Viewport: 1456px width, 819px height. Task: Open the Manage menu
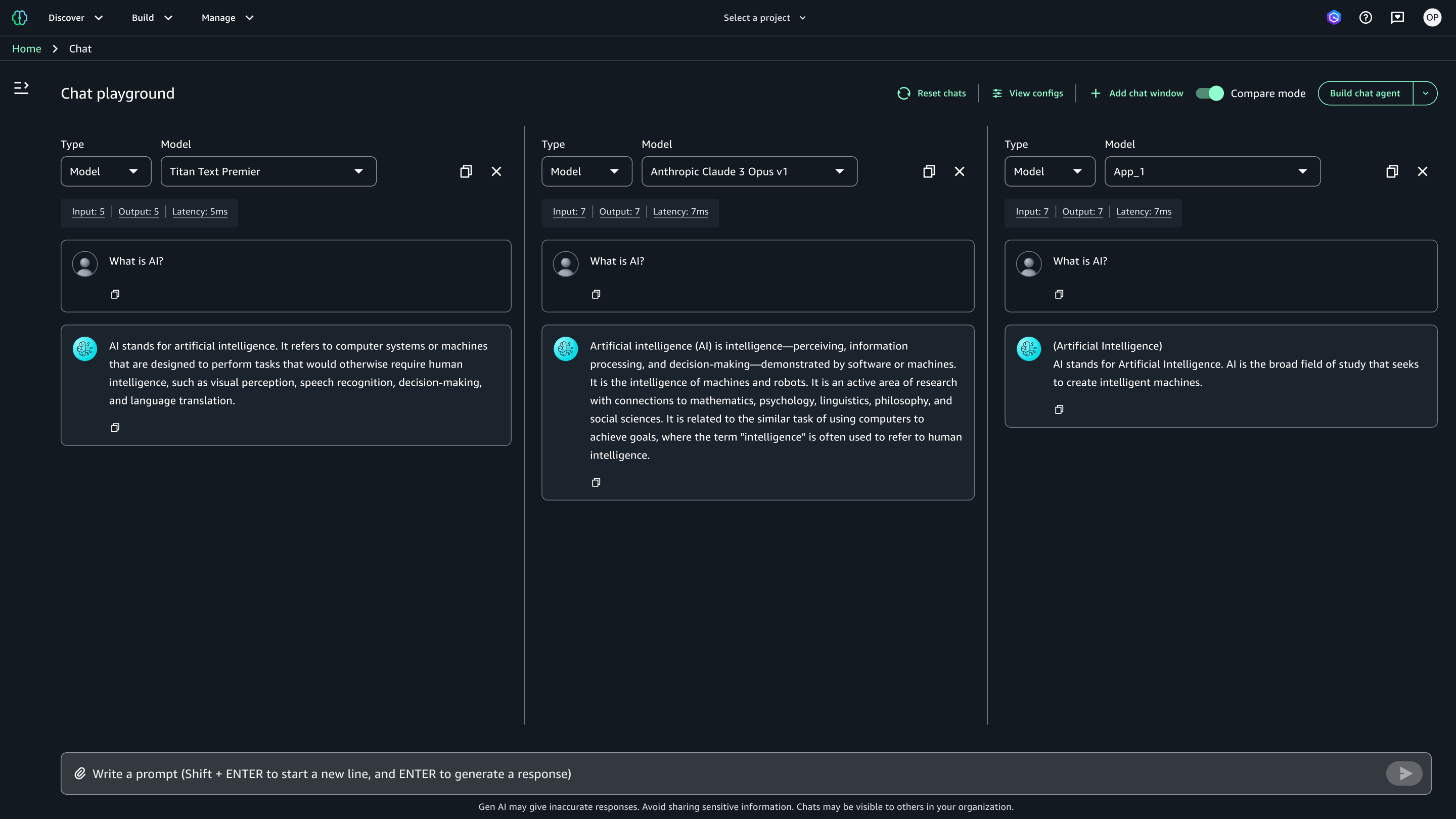[x=226, y=18]
